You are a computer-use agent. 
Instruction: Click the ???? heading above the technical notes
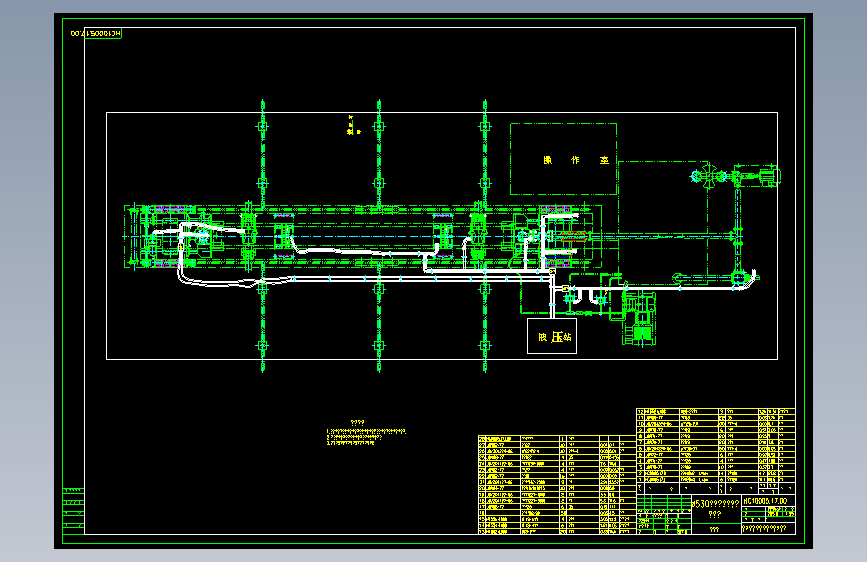357,423
